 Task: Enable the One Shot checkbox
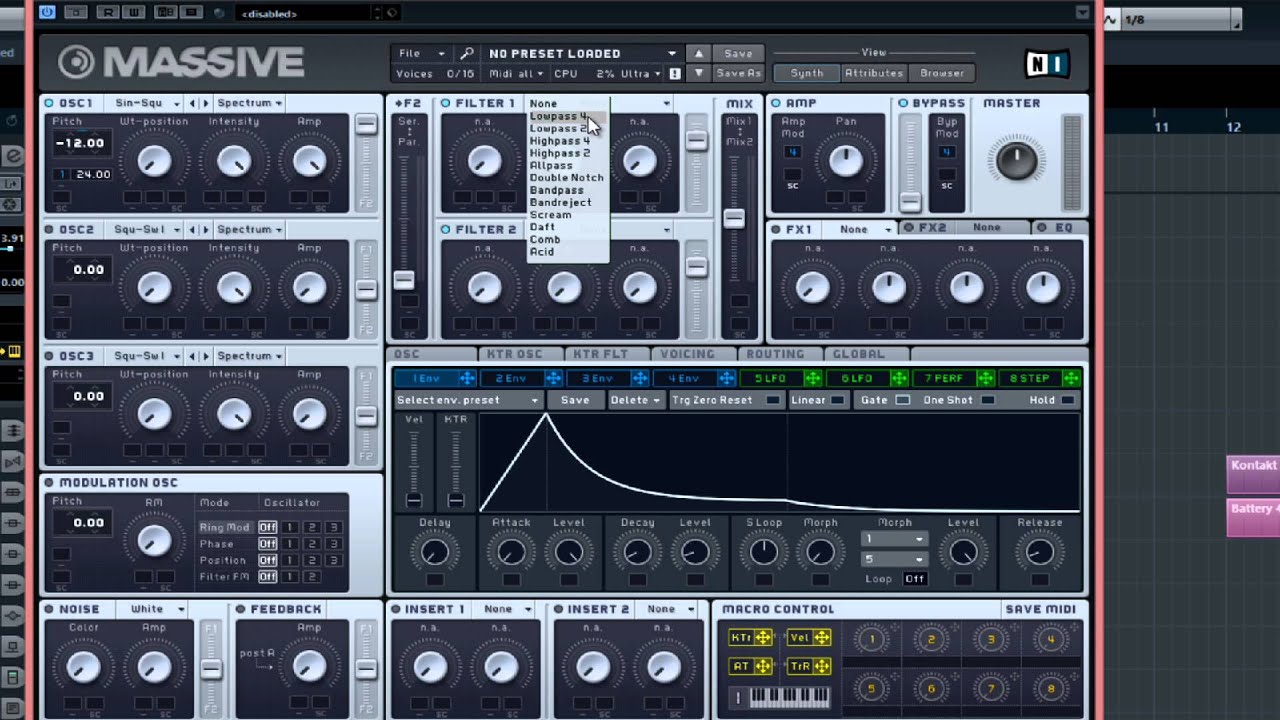(988, 400)
